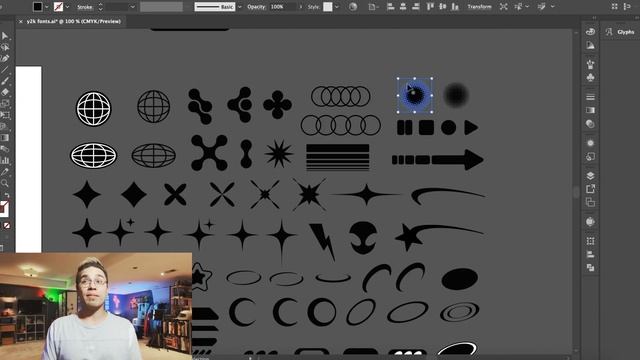Select the Selection tool arrow

tap(4, 36)
